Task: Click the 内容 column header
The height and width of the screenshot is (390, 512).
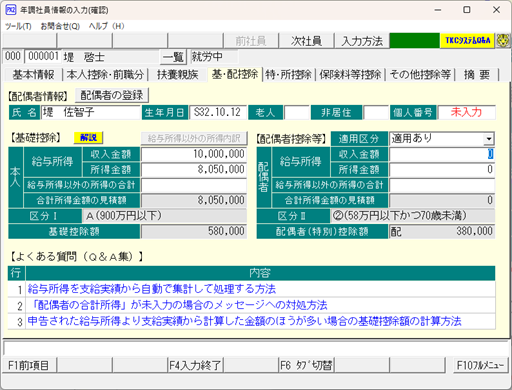Action: pos(260,273)
